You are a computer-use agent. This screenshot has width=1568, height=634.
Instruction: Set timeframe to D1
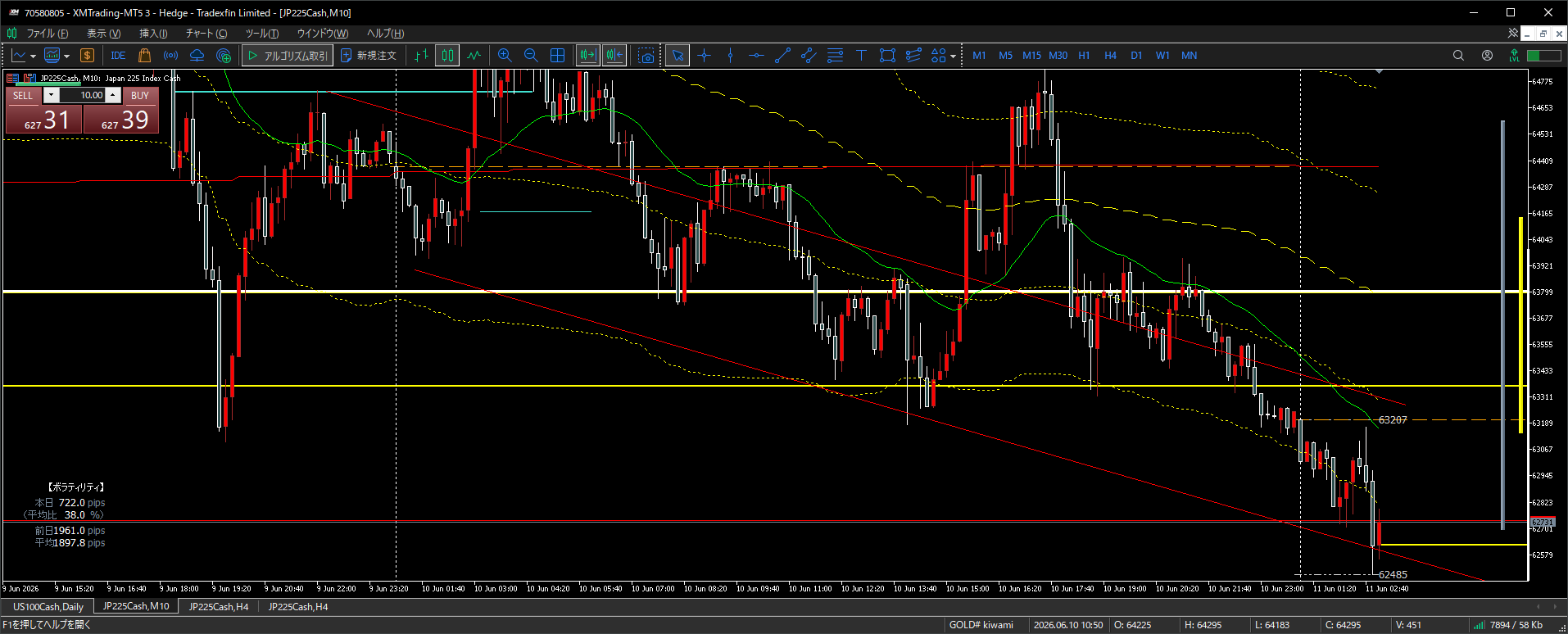tap(1136, 56)
